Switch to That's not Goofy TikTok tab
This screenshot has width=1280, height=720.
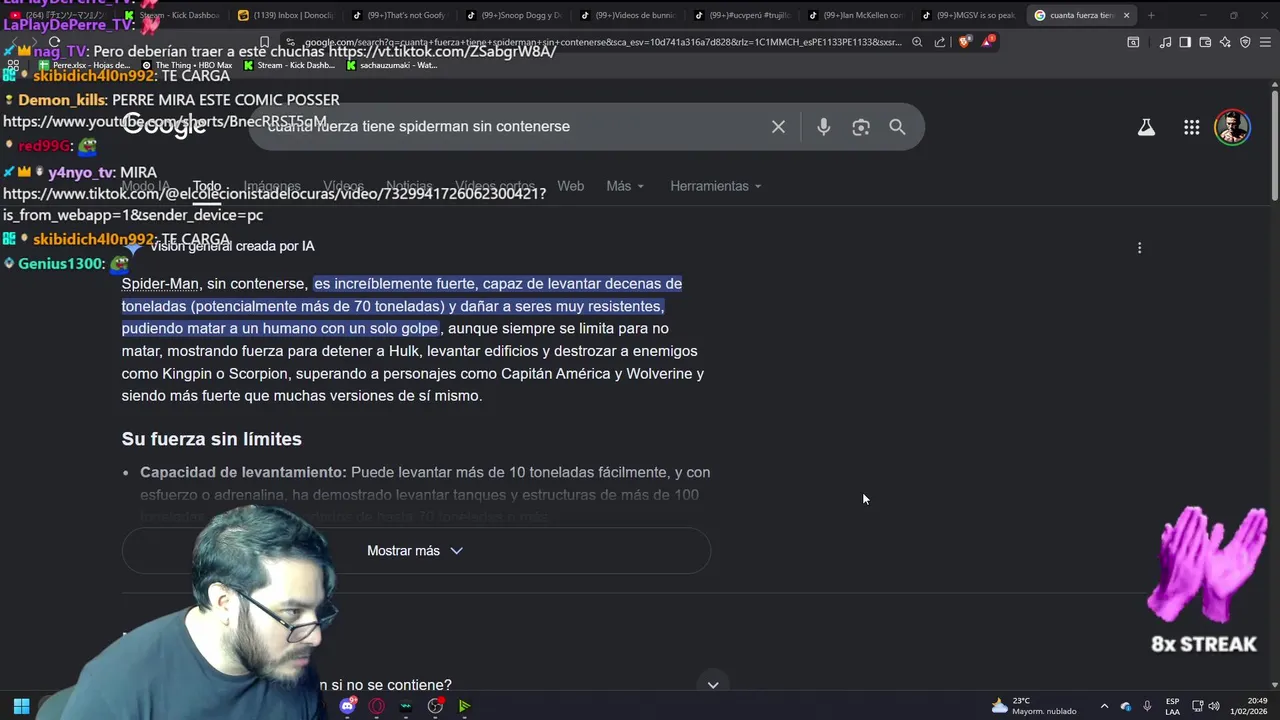coord(399,15)
